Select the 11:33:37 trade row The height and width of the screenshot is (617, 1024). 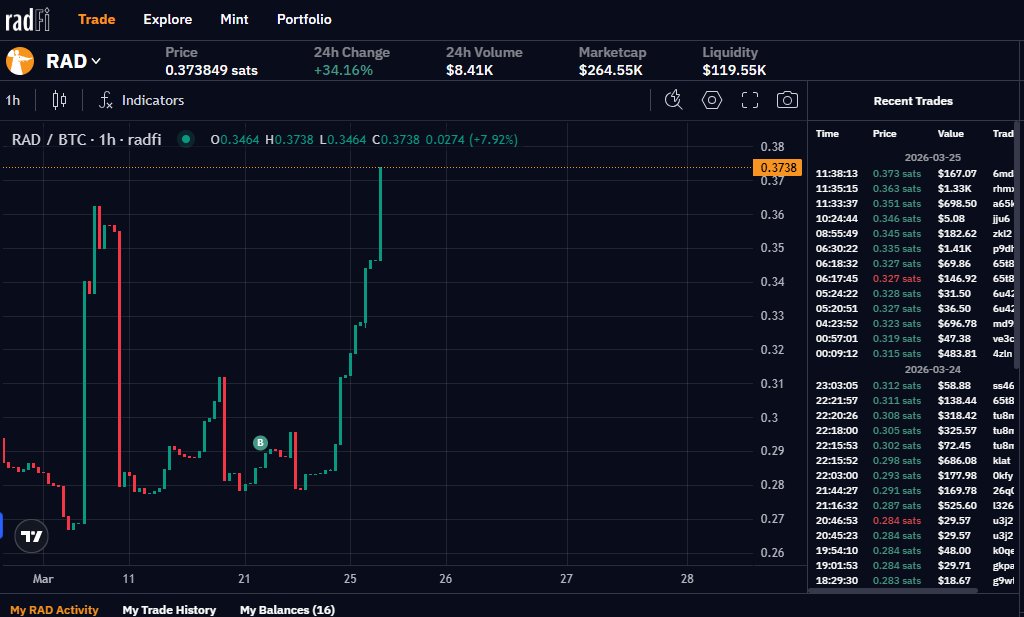click(x=914, y=204)
